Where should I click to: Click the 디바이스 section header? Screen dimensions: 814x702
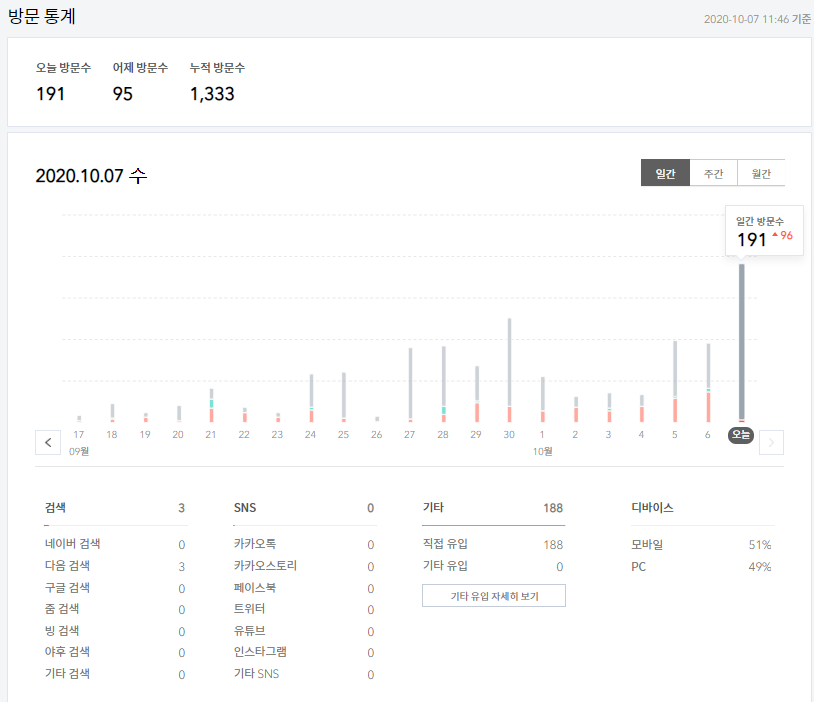[x=652, y=508]
